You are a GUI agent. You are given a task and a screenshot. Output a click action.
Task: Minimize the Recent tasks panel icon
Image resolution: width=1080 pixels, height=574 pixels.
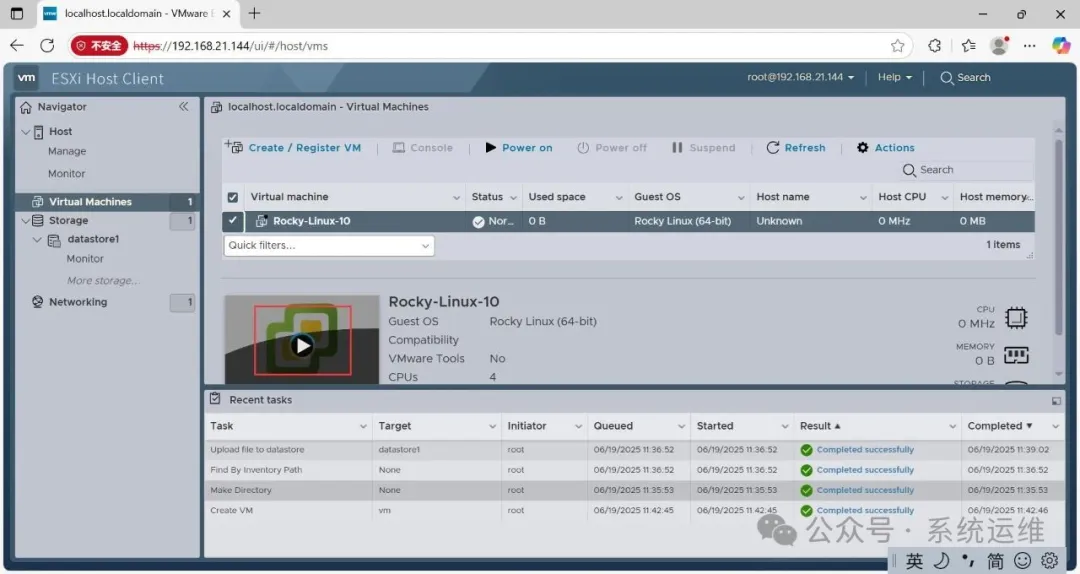[1056, 400]
